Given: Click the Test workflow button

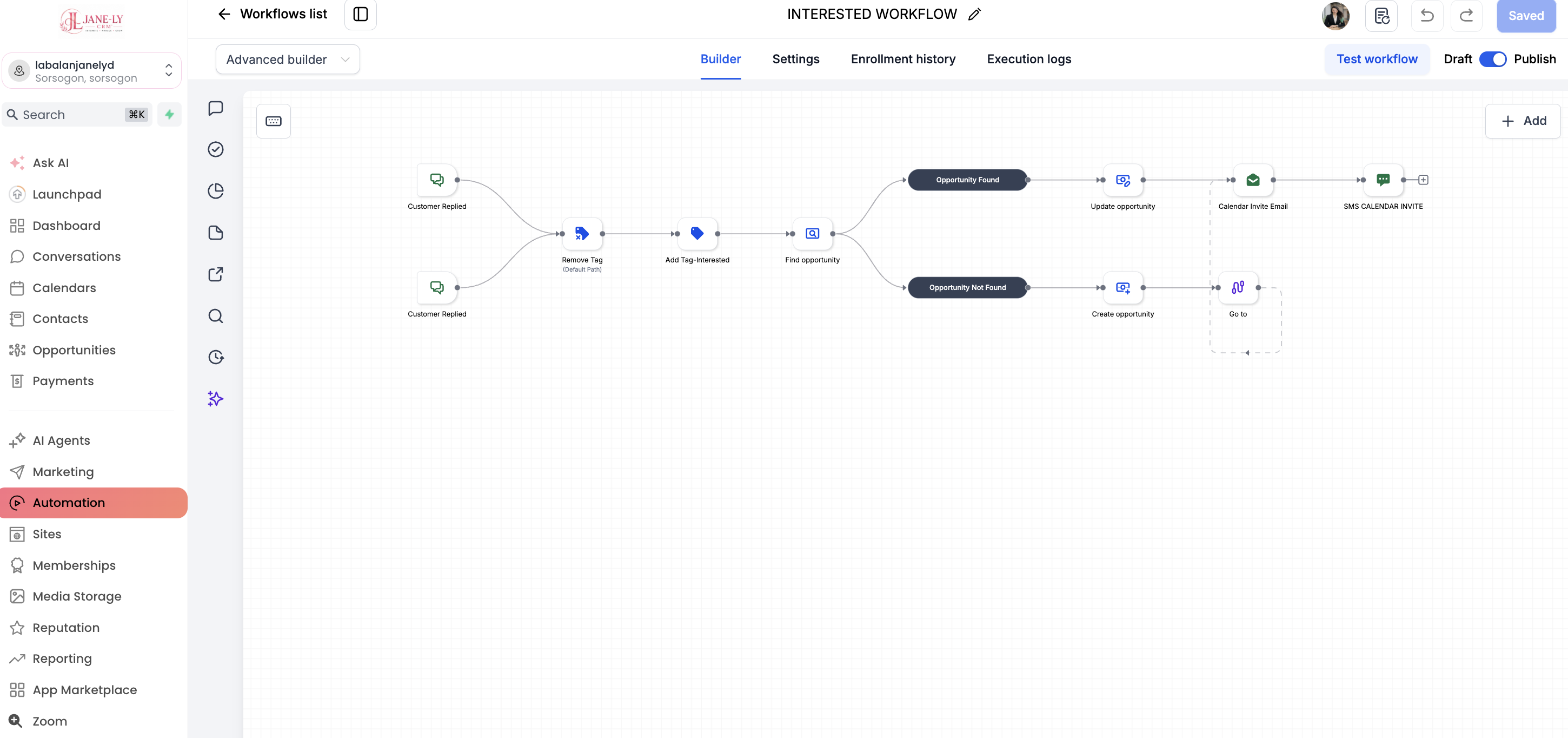Looking at the screenshot, I should (1376, 59).
